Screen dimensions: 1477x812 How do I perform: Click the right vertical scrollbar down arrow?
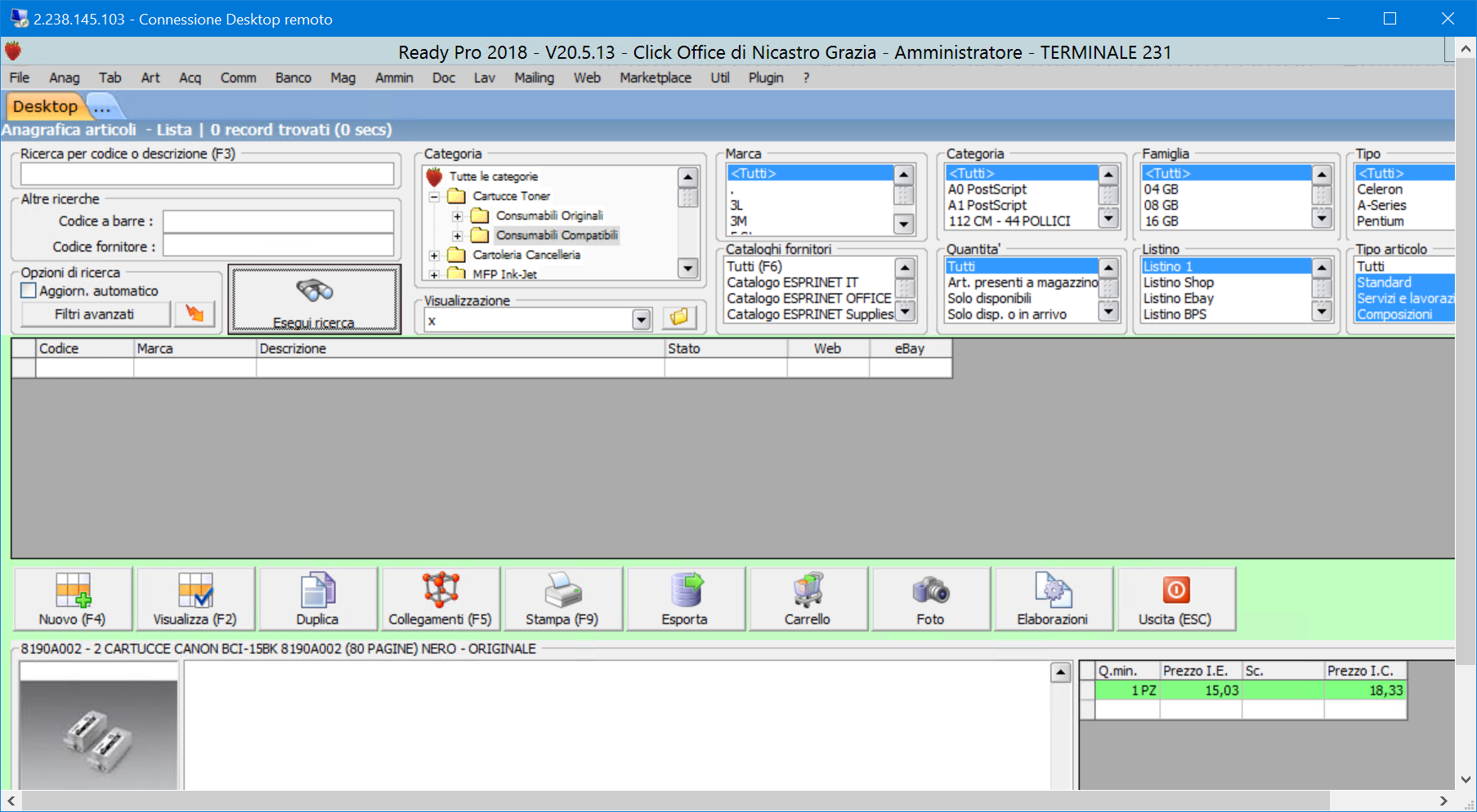[1466, 780]
